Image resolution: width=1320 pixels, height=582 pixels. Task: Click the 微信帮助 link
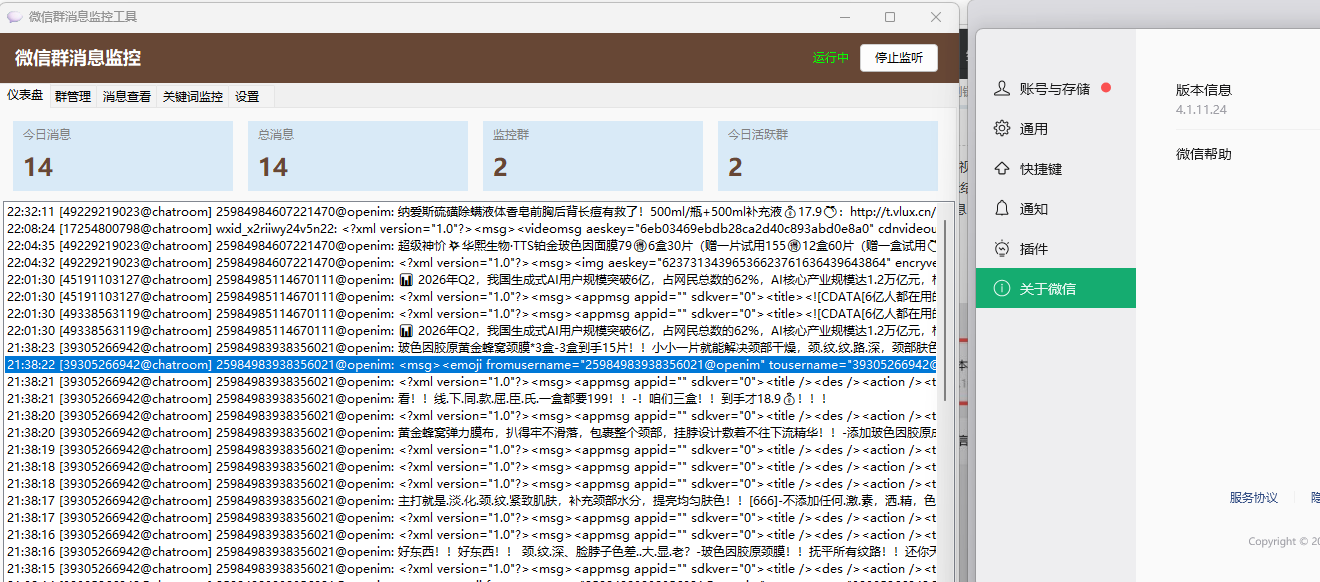[1204, 154]
